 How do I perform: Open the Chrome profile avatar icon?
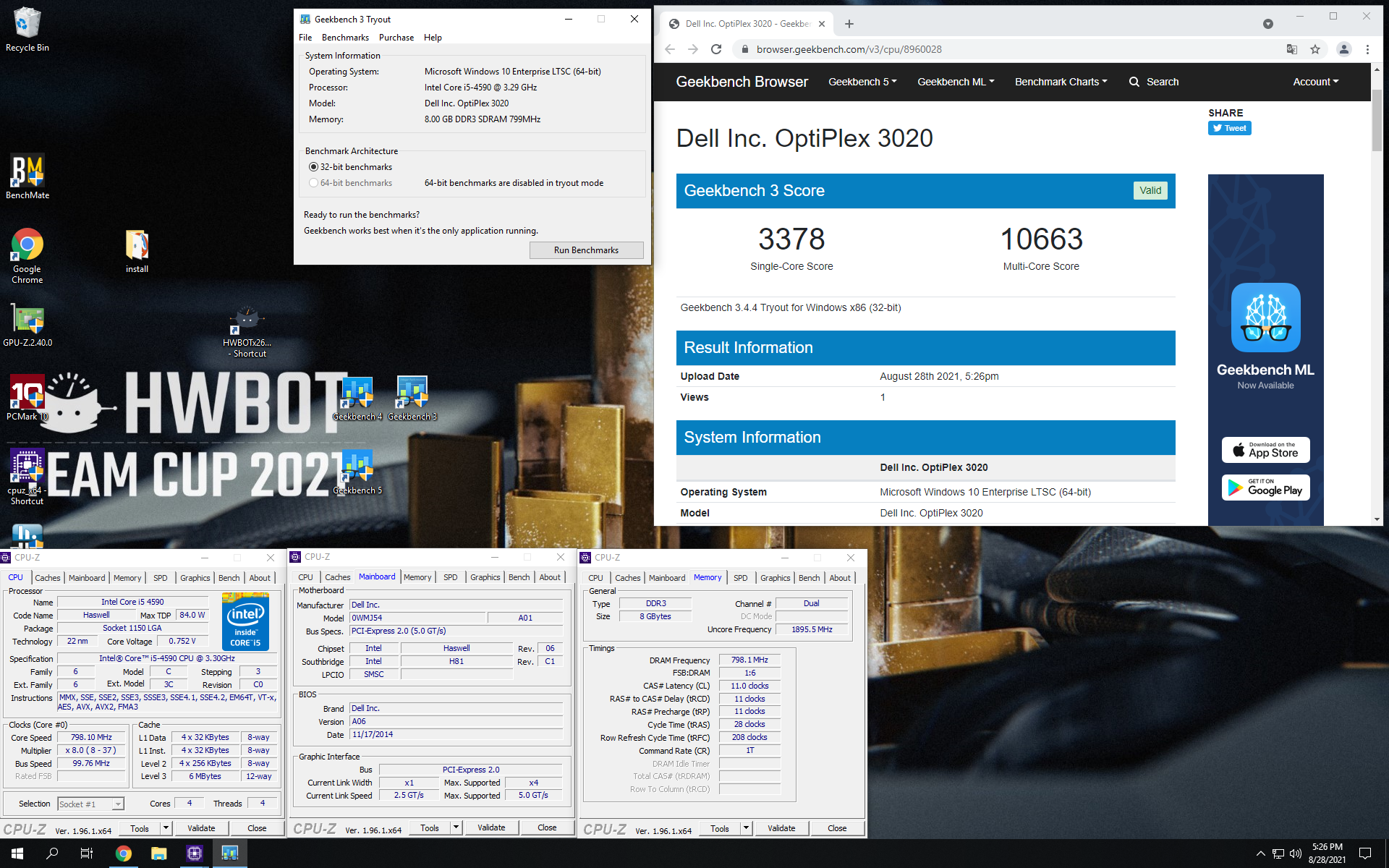click(1344, 49)
